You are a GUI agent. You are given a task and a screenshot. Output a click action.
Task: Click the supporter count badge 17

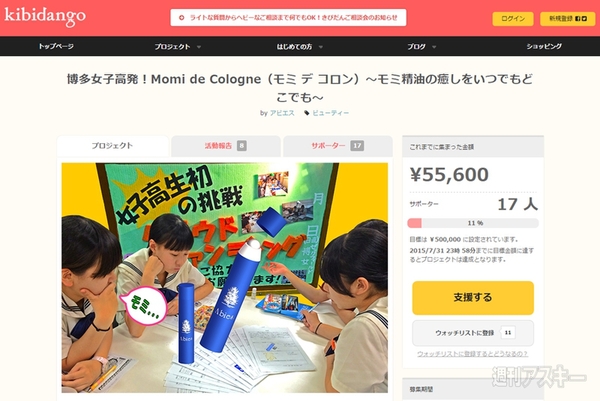(357, 146)
